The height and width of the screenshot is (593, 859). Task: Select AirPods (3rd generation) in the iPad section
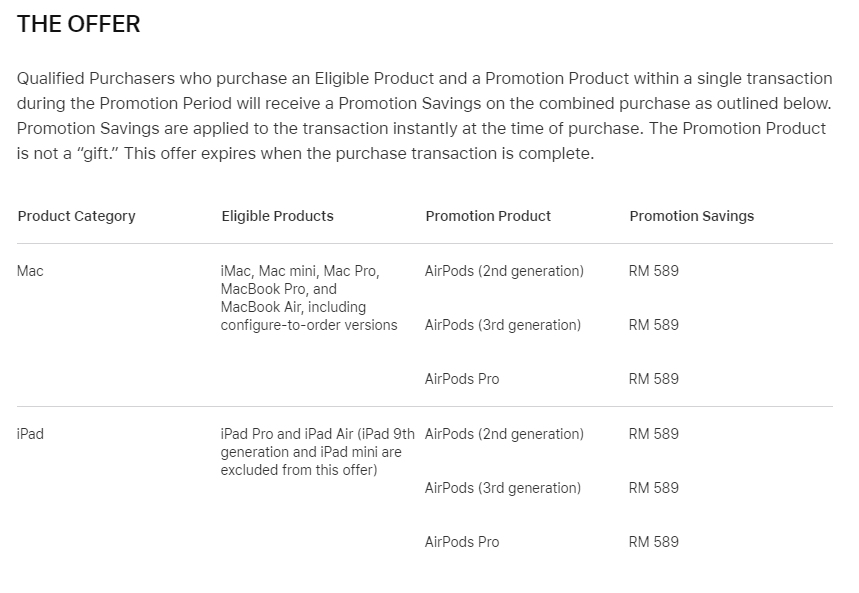click(502, 488)
